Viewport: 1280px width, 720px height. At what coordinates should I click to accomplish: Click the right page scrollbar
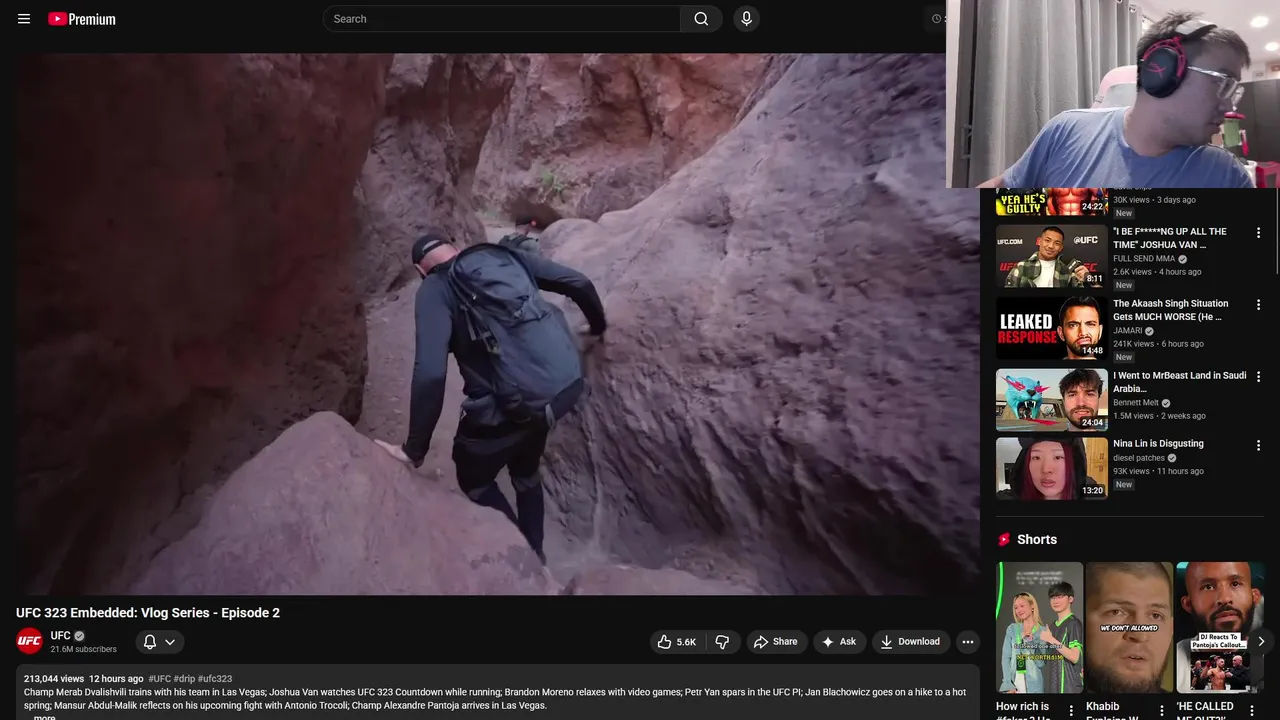click(x=1276, y=230)
